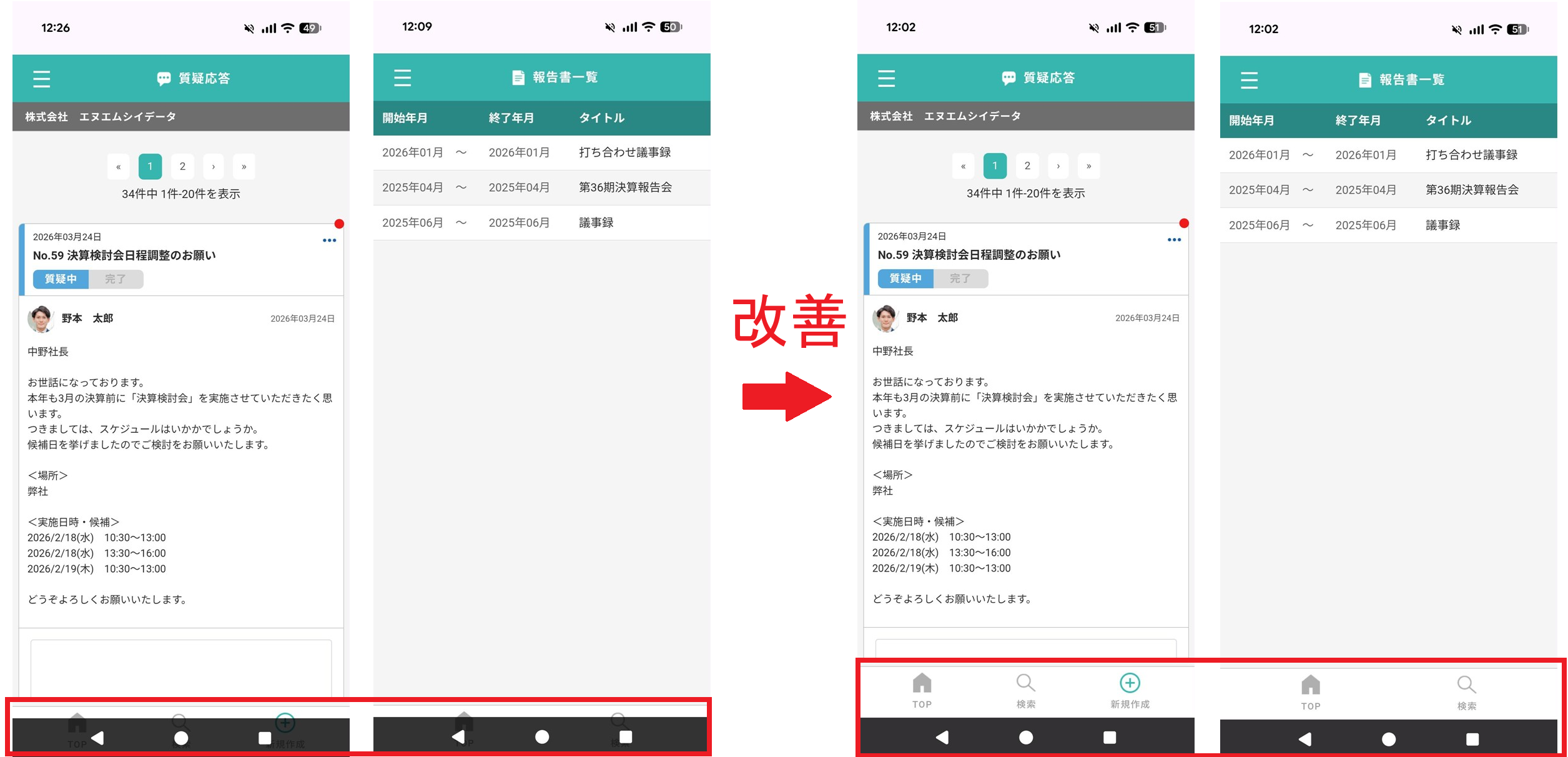The height and width of the screenshot is (757, 1568).
Task: Select 質疑中 status on improved screen card
Action: pyautogui.click(x=905, y=279)
